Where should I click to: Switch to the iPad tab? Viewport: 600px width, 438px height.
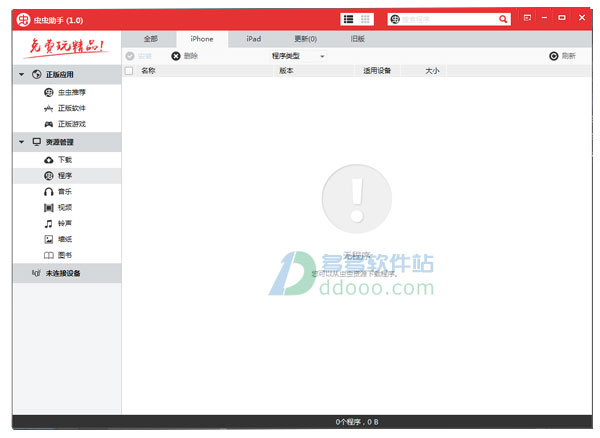pyautogui.click(x=254, y=39)
